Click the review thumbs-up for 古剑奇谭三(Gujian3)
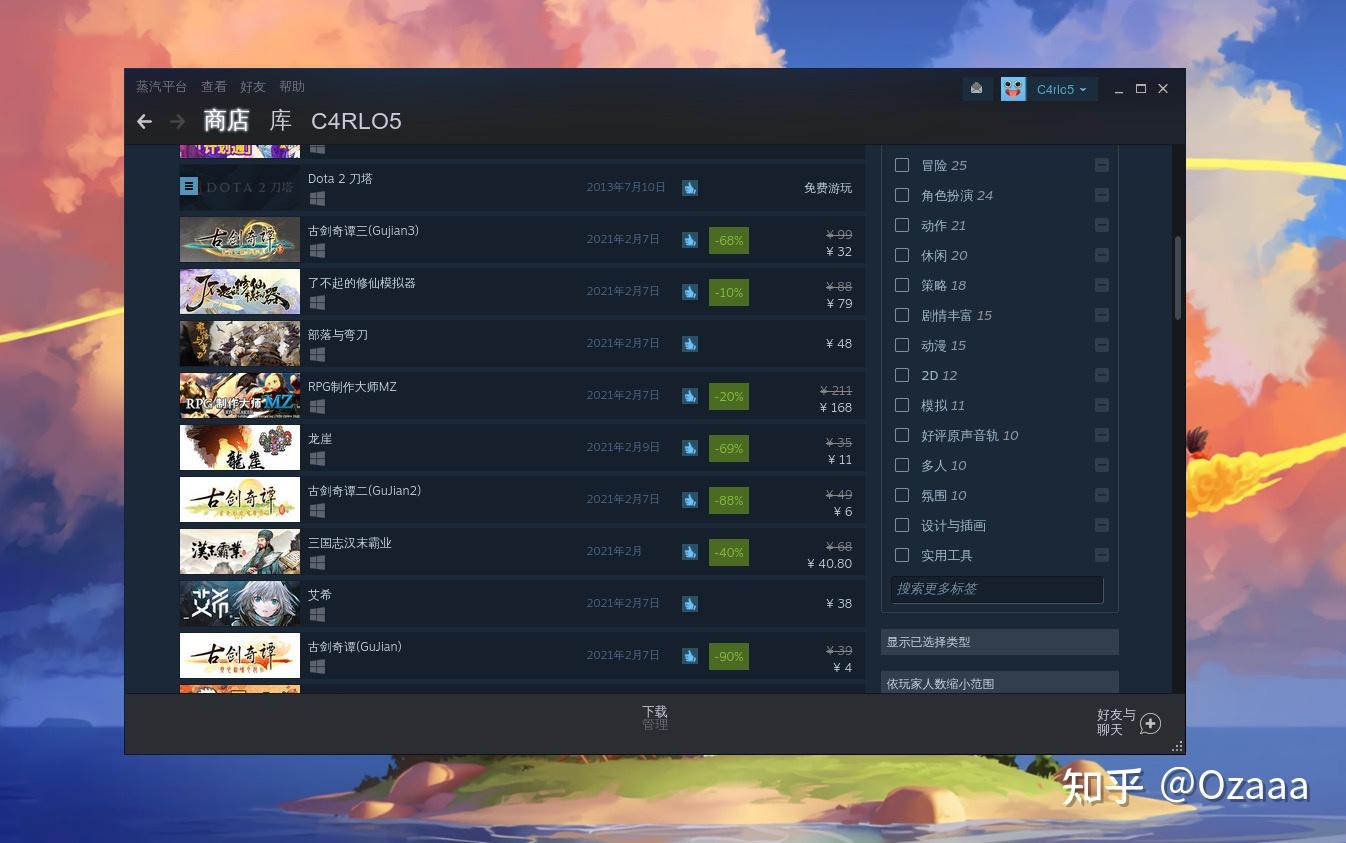1346x843 pixels. [690, 240]
